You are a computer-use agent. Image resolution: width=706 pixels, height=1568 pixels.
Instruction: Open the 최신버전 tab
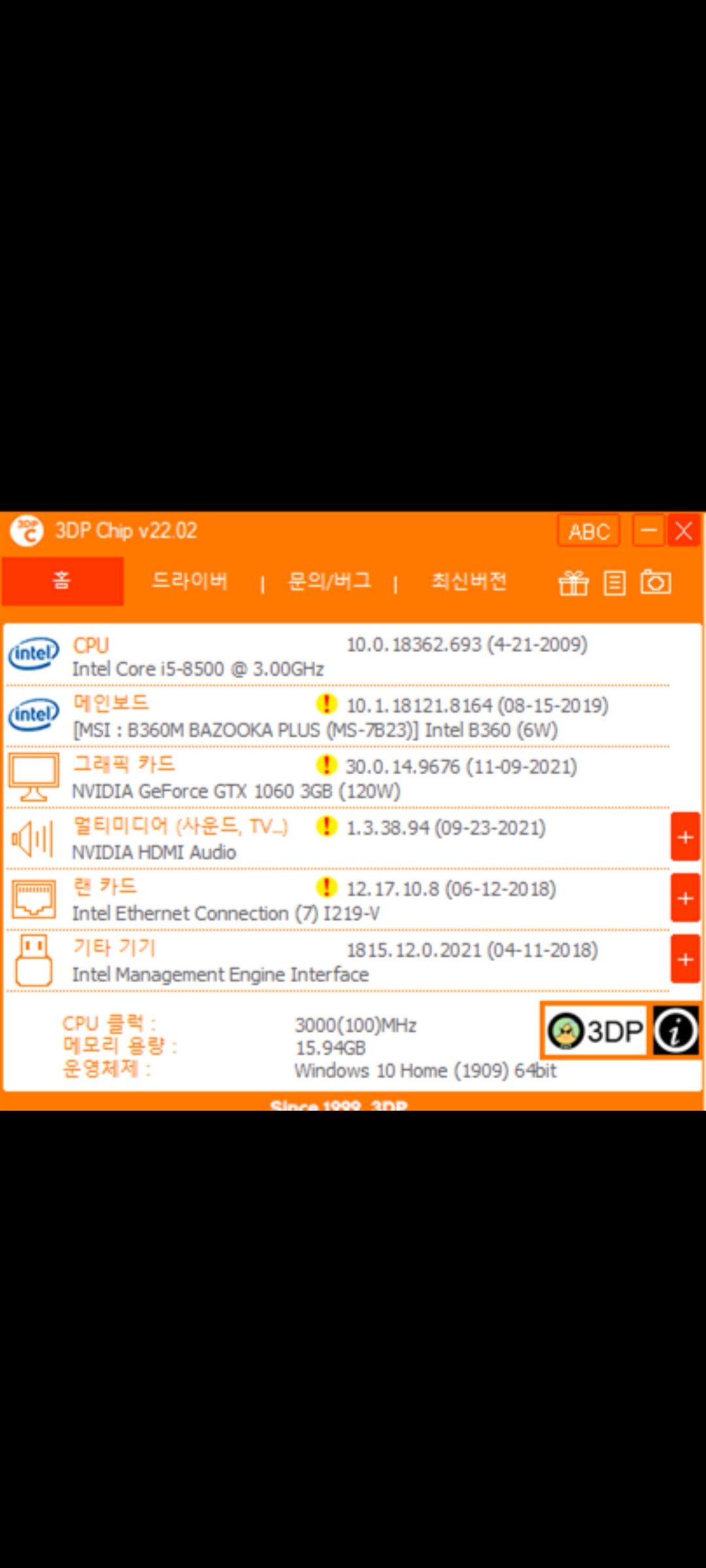[x=469, y=581]
